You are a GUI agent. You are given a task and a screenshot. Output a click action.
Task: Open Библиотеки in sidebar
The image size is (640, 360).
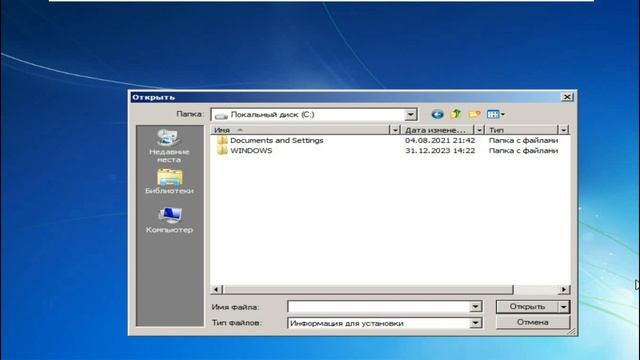coord(169,182)
